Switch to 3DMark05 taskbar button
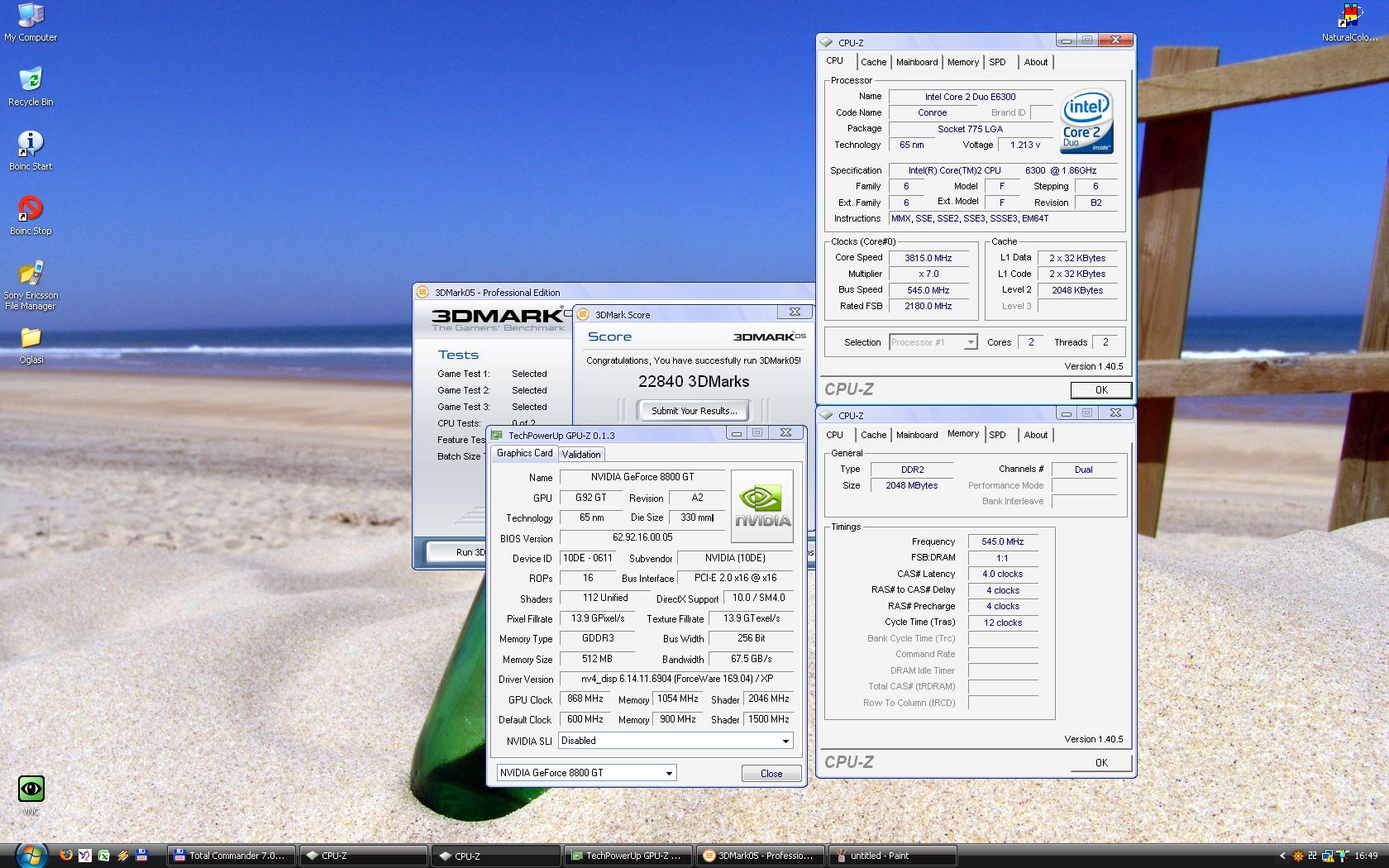 pos(761,856)
